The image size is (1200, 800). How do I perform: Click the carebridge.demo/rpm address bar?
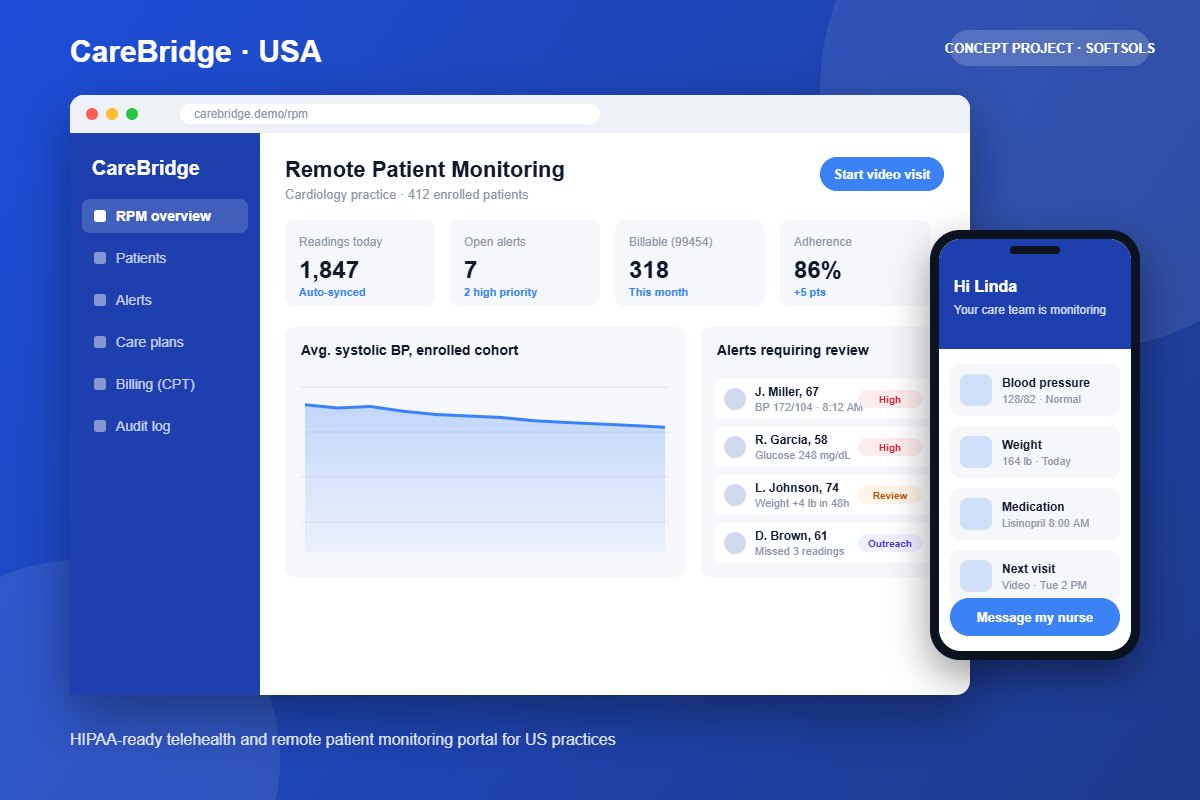click(x=390, y=114)
